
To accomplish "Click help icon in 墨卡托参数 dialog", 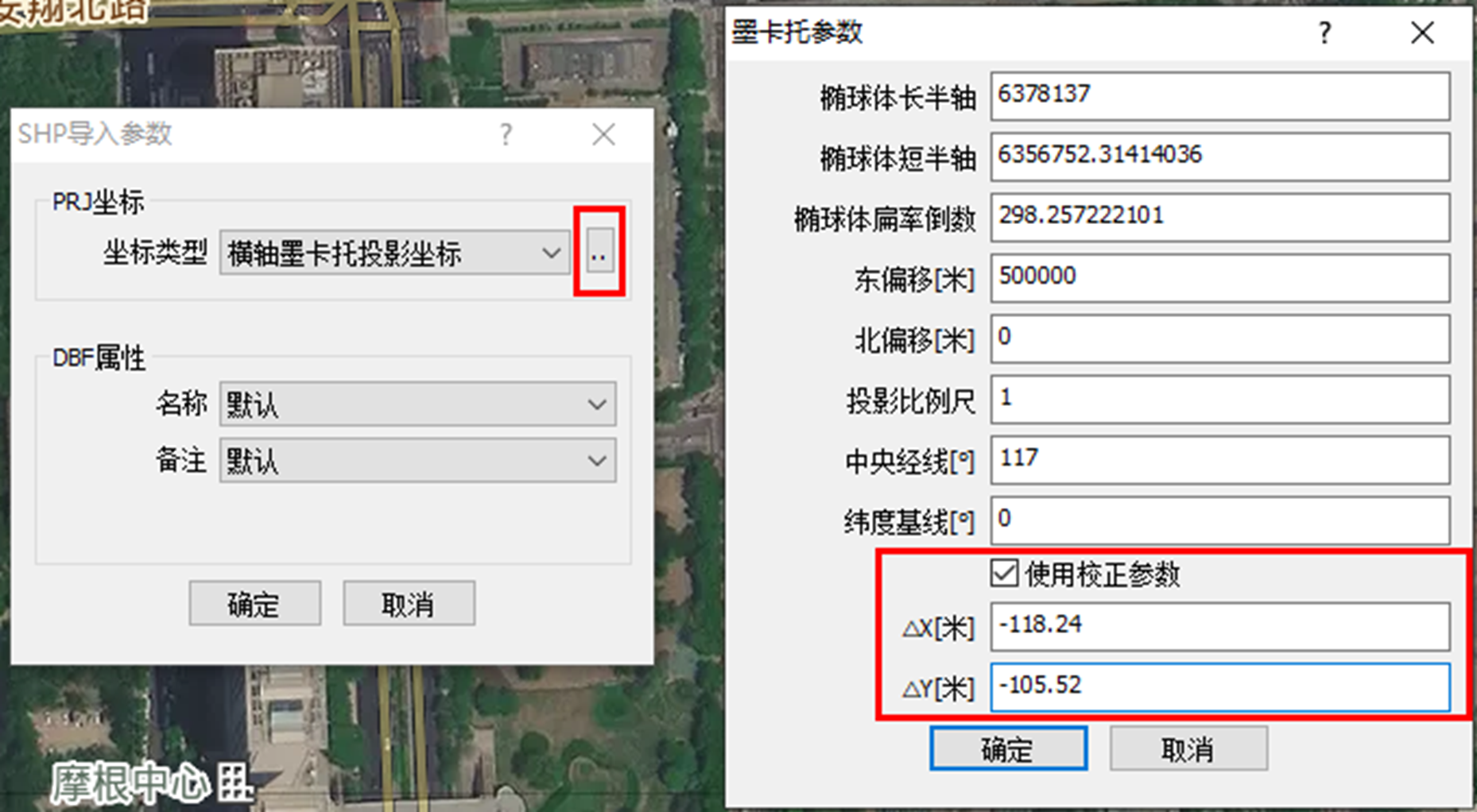I will (1324, 33).
